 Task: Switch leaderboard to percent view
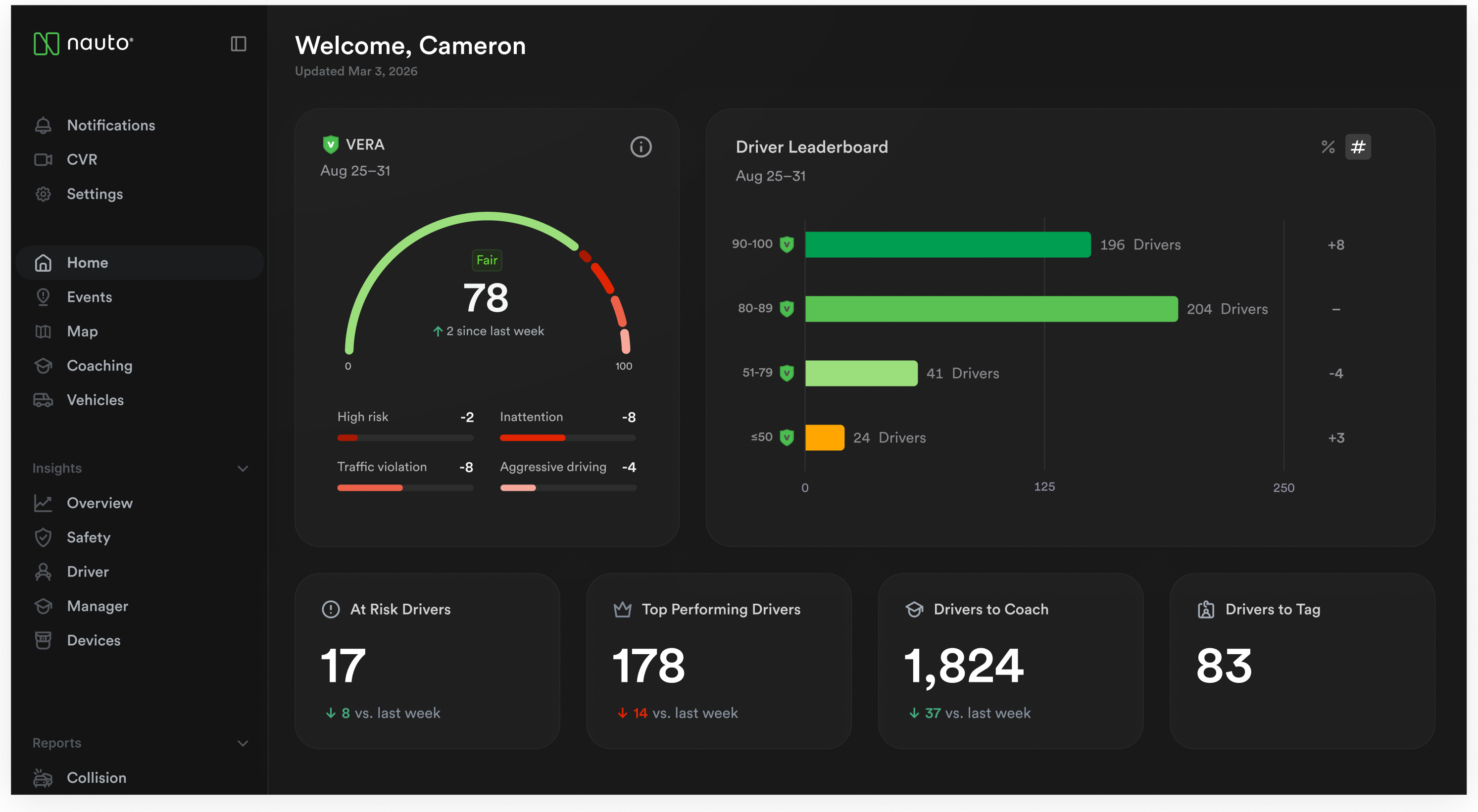[1328, 147]
